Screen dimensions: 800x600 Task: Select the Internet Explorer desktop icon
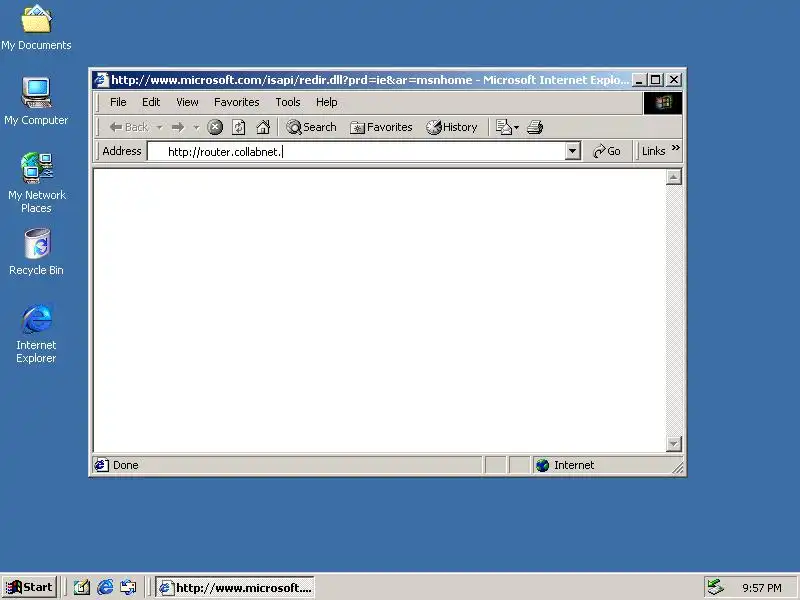(x=36, y=333)
